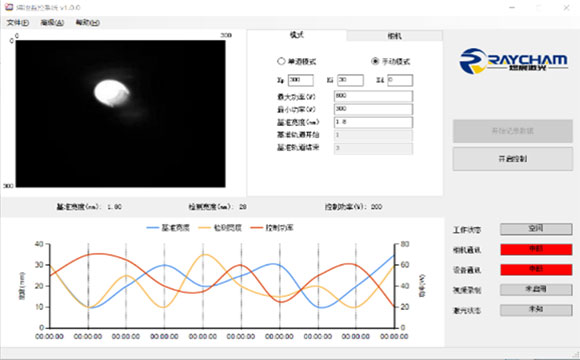The image size is (580, 360).
Task: Click the greyed-out button above 开启控制
Action: [513, 131]
